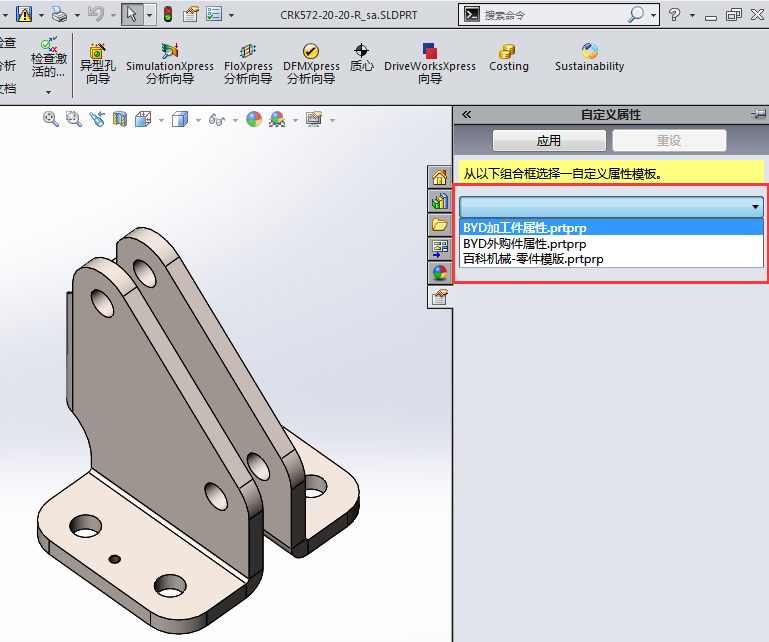Image resolution: width=769 pixels, height=642 pixels.
Task: Expand Hide/Show Items dropdown arrow
Action: click(235, 120)
